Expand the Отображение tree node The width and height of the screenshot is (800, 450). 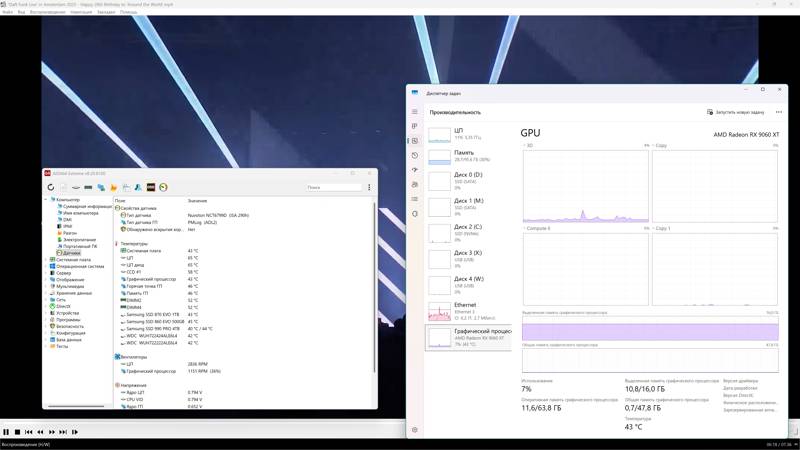point(46,280)
